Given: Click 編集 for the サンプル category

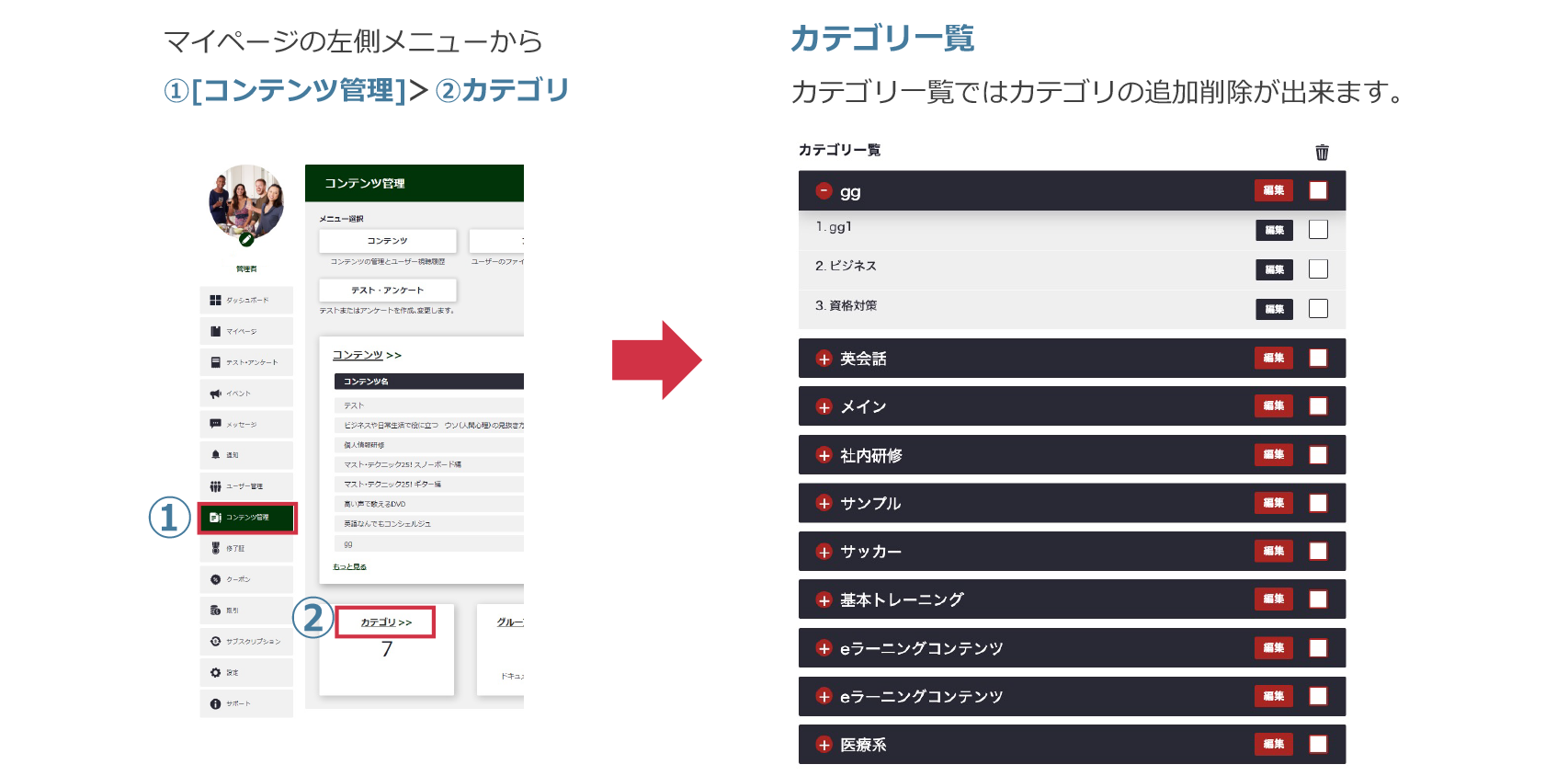Looking at the screenshot, I should [1274, 503].
